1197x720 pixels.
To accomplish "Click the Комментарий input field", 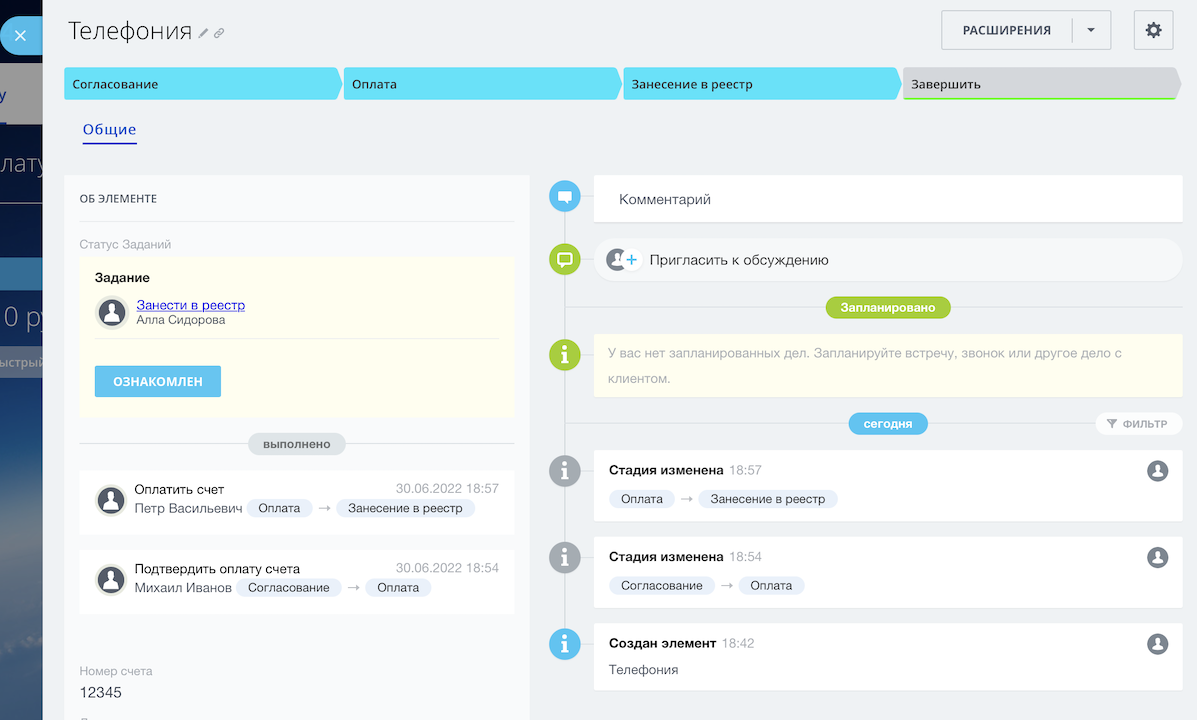I will click(x=887, y=200).
